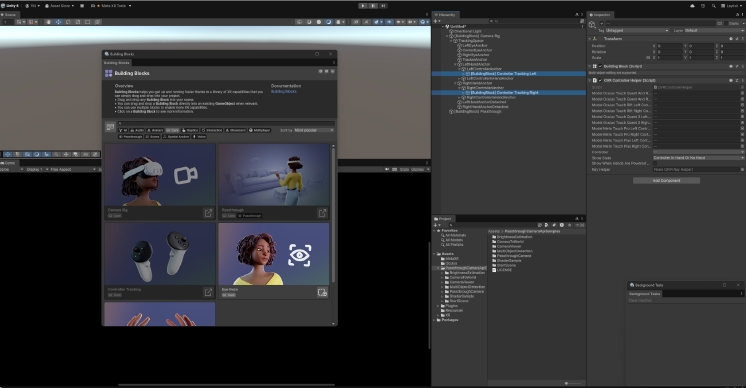Viewport: 746px width, 388px height.
Task: Open the Asset Store dropdown in toolbar
Action: click(59, 6)
